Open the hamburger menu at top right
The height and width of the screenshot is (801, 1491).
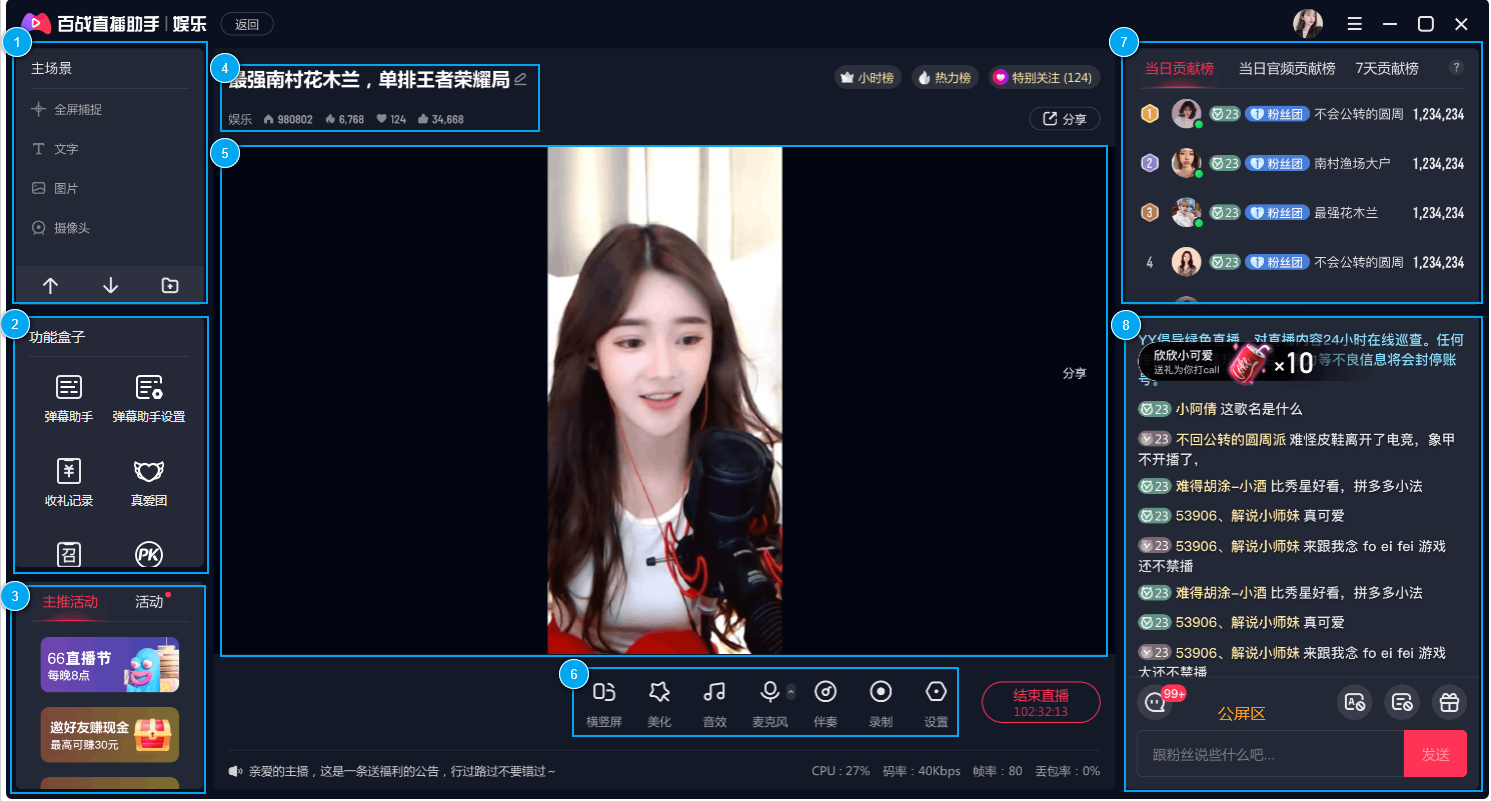(1355, 23)
